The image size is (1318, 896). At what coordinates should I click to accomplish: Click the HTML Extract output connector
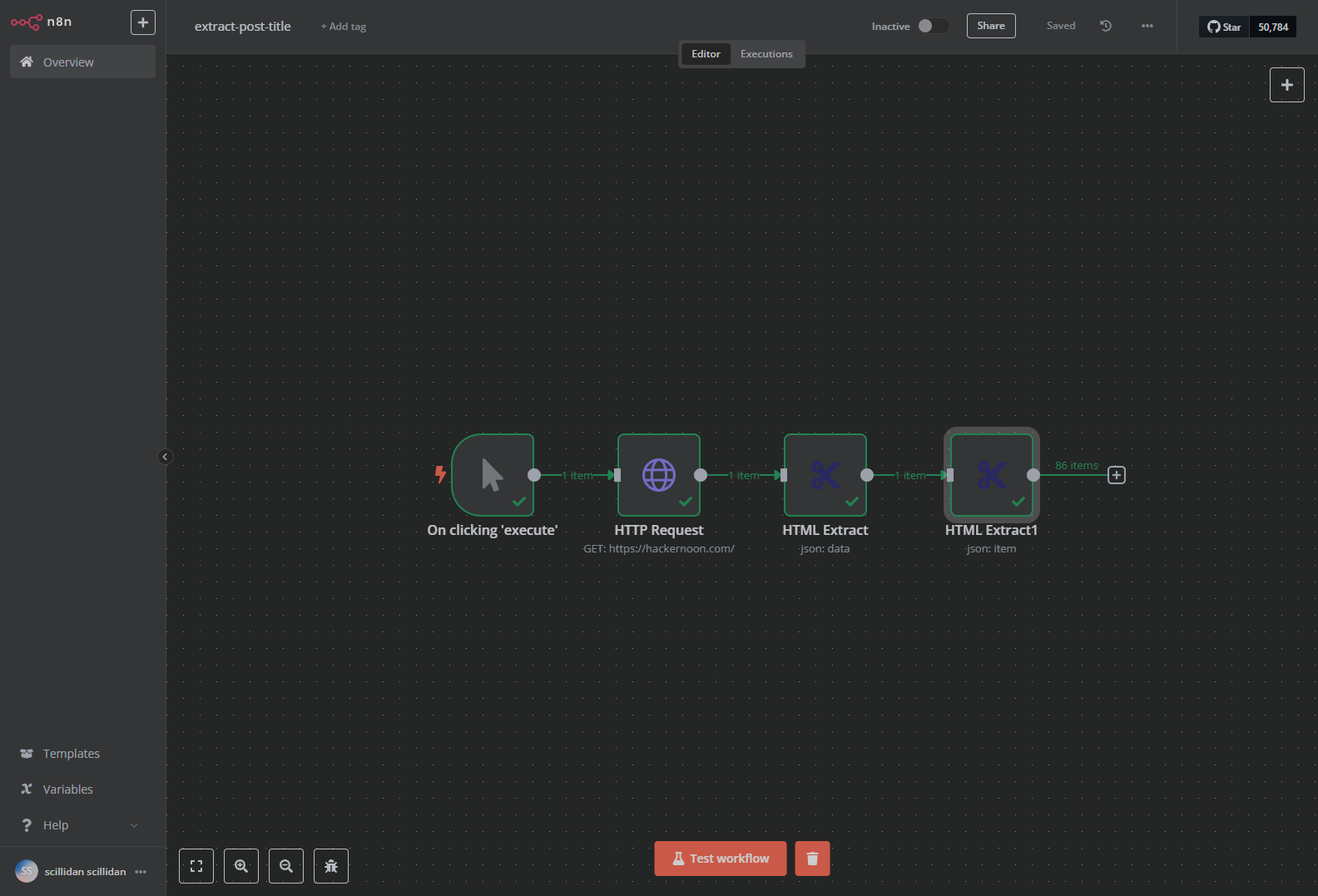(x=867, y=475)
